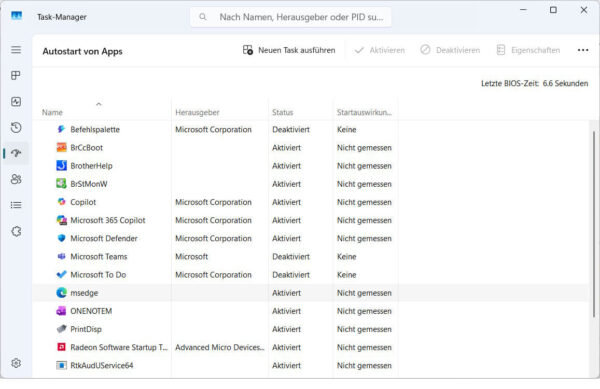The image size is (600, 389).
Task: Open the more options ellipsis menu
Action: click(583, 50)
